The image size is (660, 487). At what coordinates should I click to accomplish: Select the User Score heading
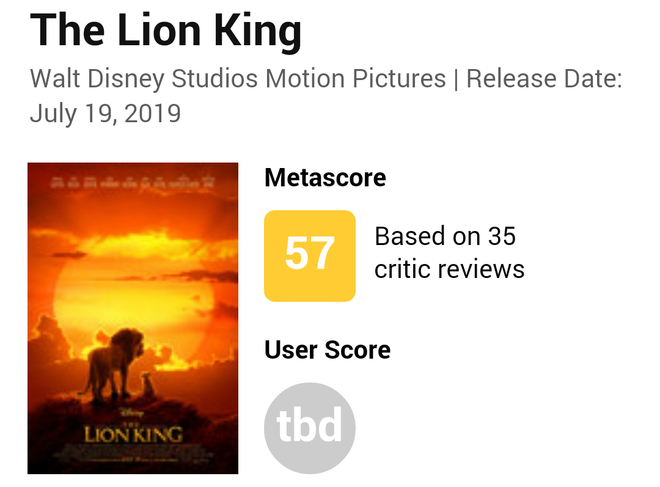(327, 350)
